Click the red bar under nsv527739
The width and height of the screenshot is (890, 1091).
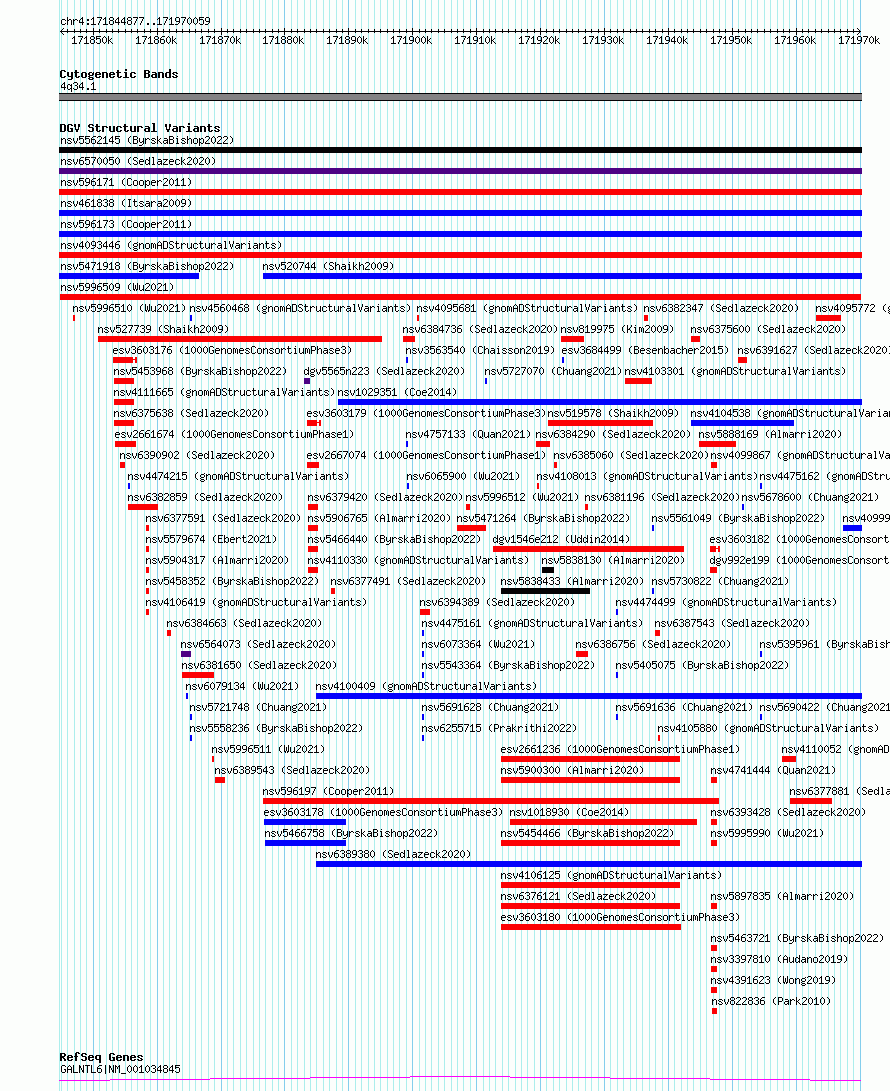[x=240, y=340]
